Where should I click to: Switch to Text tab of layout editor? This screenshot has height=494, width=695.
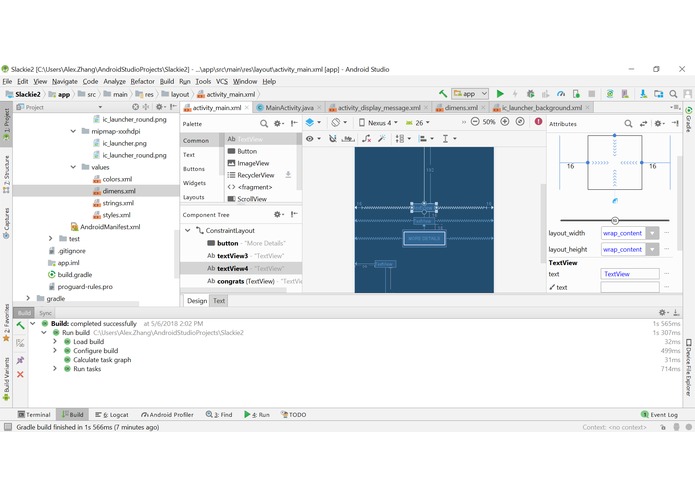coord(219,300)
